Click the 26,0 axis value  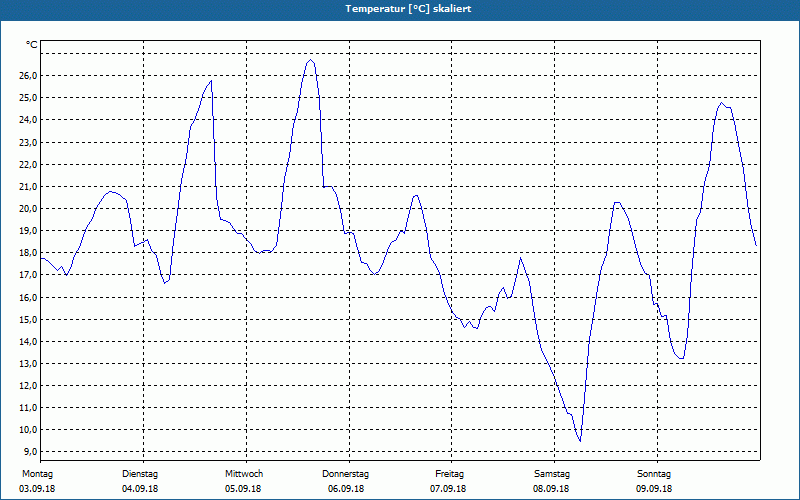tap(29, 76)
